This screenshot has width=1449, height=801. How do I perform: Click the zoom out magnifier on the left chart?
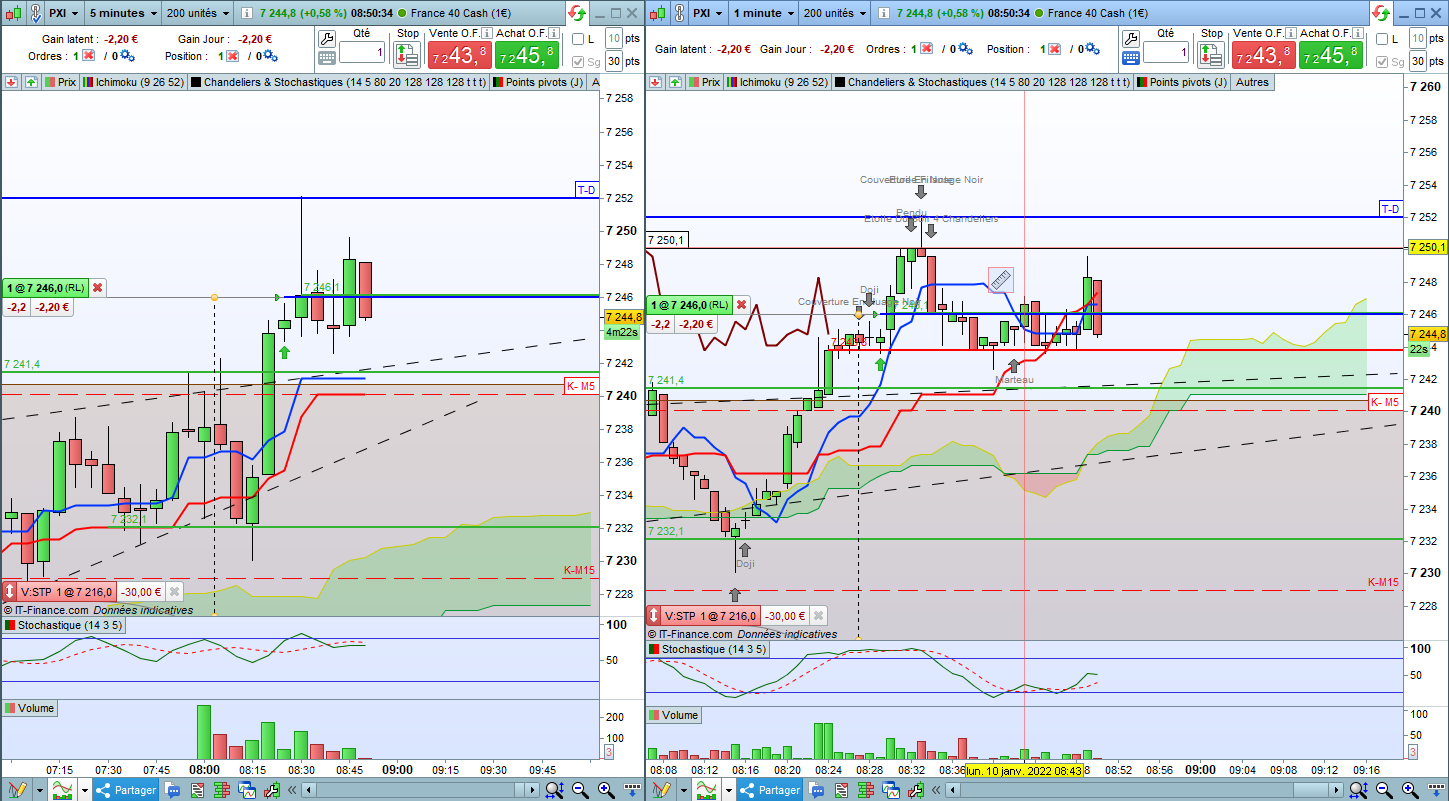pos(580,790)
